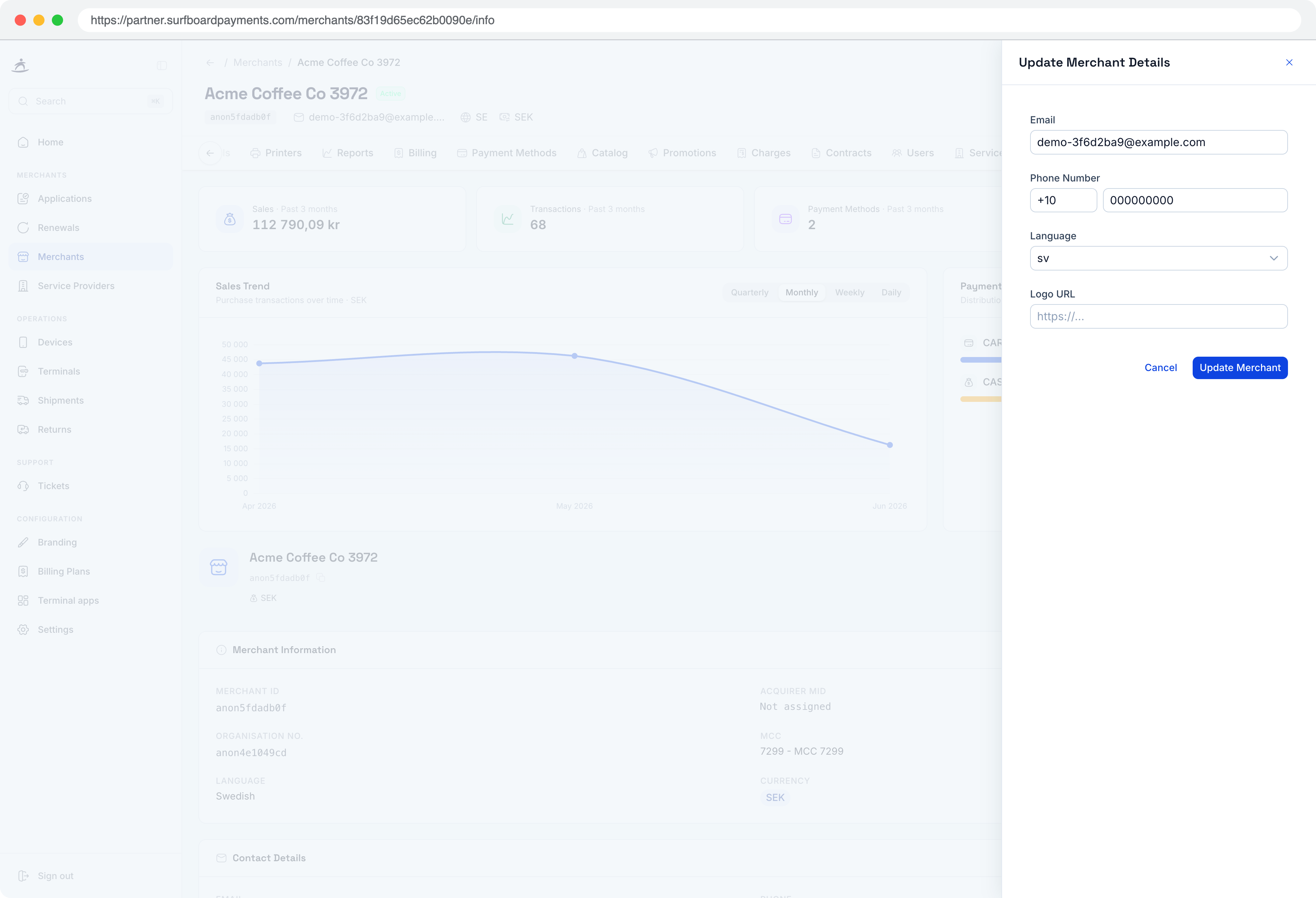The width and height of the screenshot is (1316, 898).
Task: Open Terminals in the sidebar
Action: [x=91, y=371]
